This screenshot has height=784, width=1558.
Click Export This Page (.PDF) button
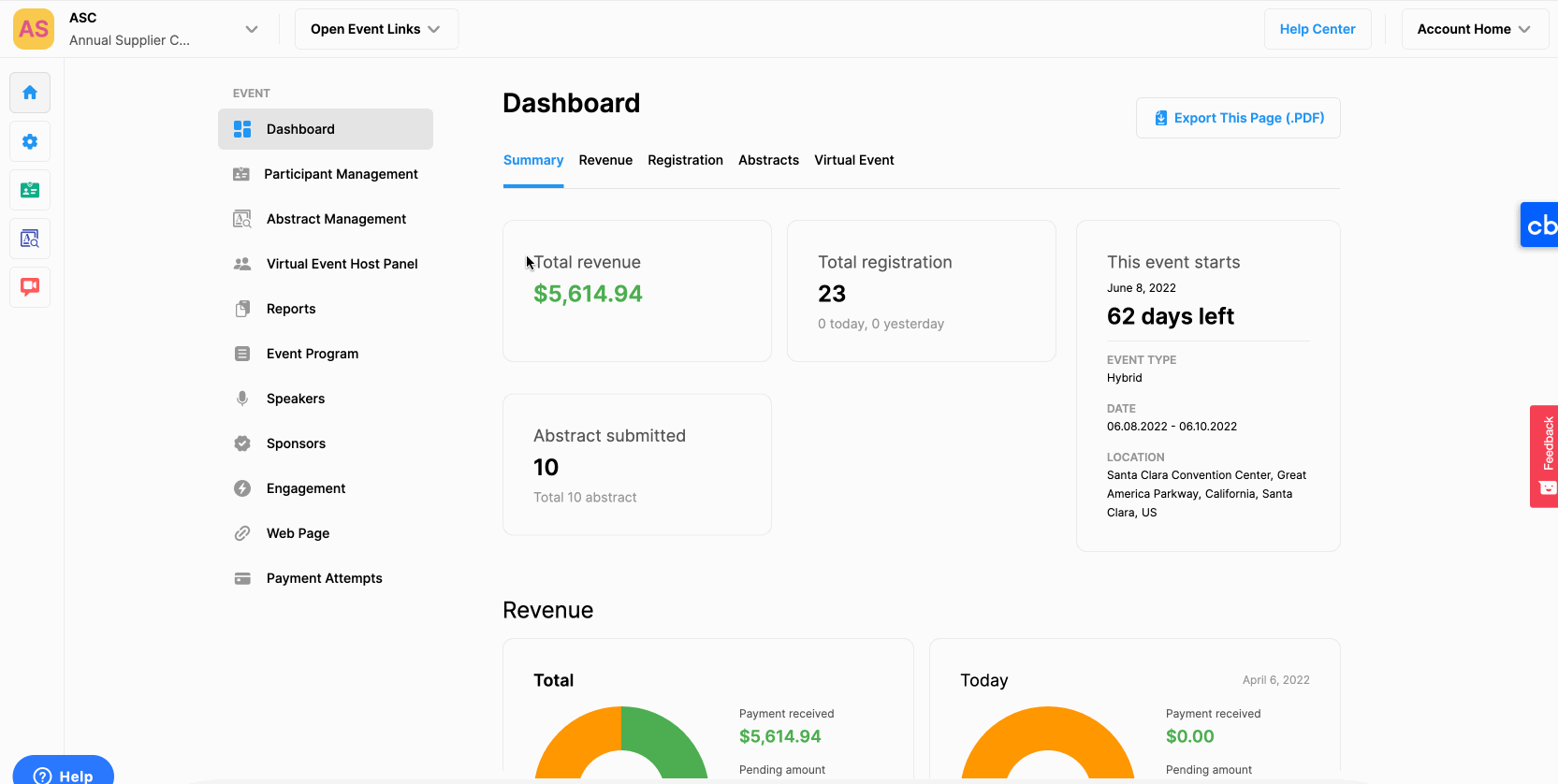pos(1238,118)
